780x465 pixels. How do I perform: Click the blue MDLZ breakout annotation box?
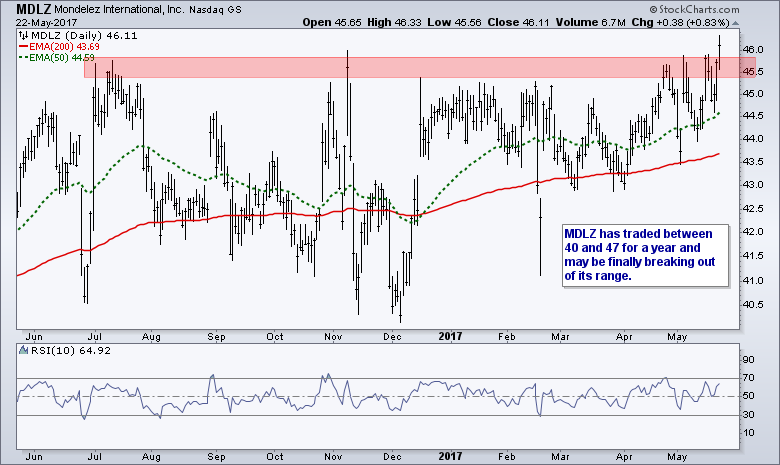pos(640,253)
